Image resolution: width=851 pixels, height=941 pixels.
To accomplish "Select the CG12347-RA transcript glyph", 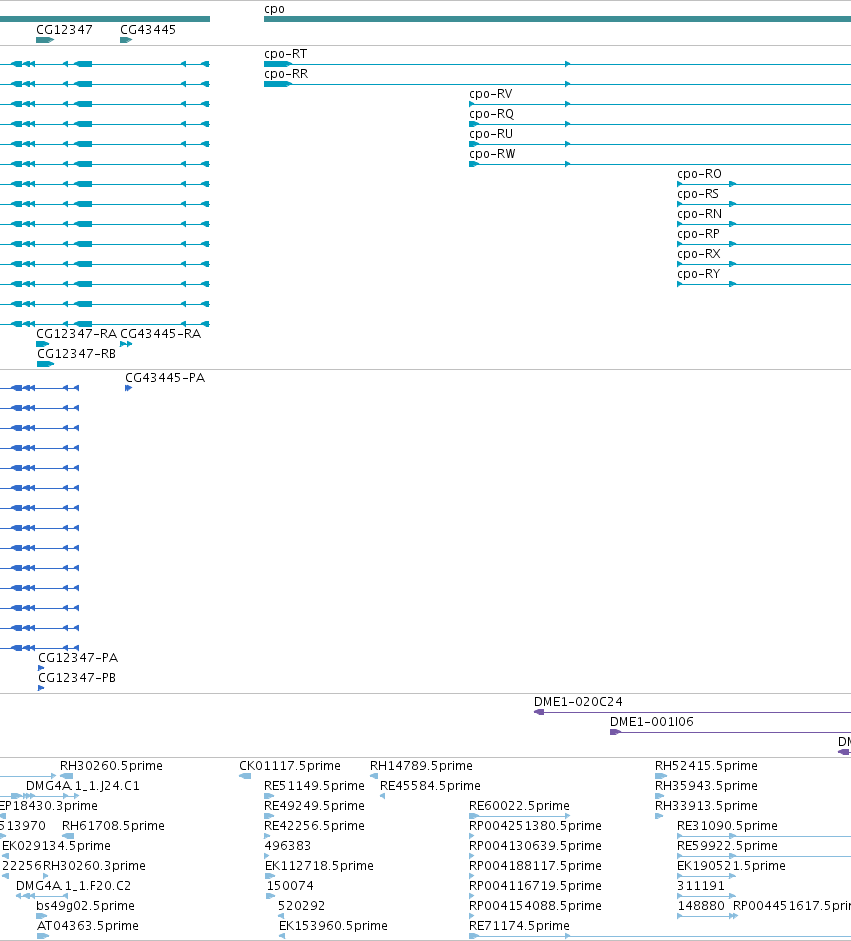I will point(43,344).
